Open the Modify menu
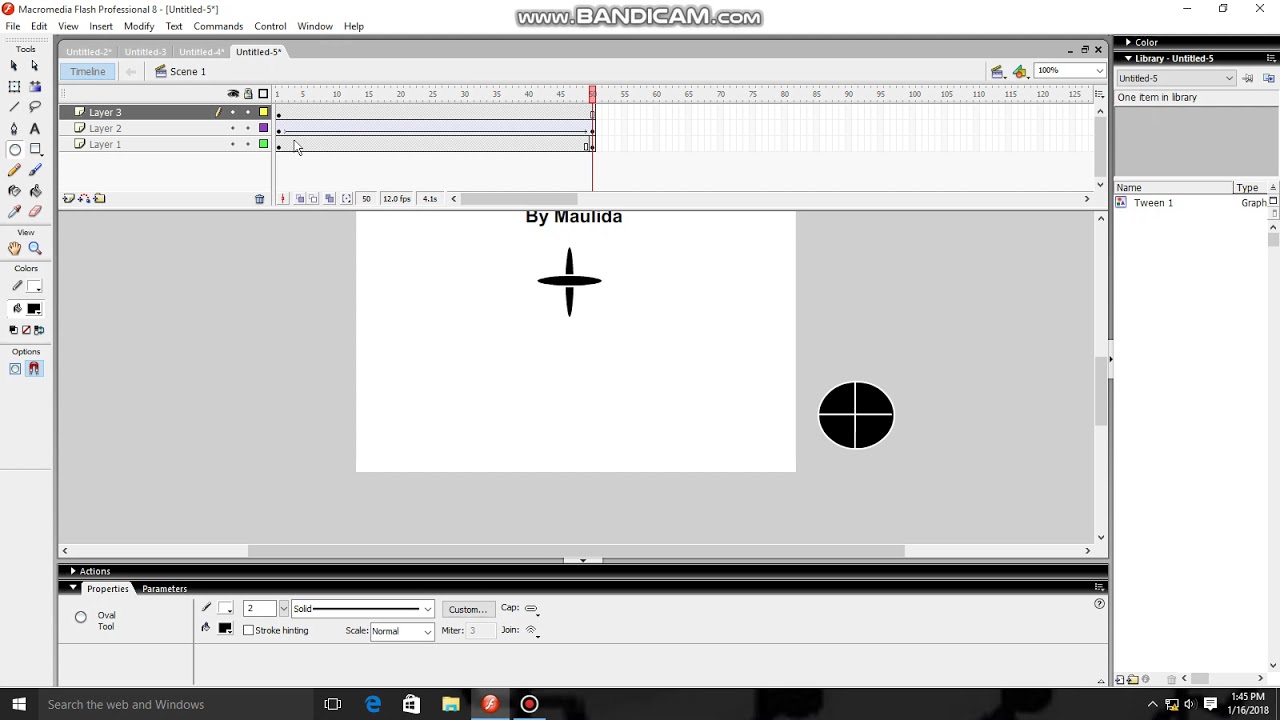The height and width of the screenshot is (720, 1280). pos(139,26)
